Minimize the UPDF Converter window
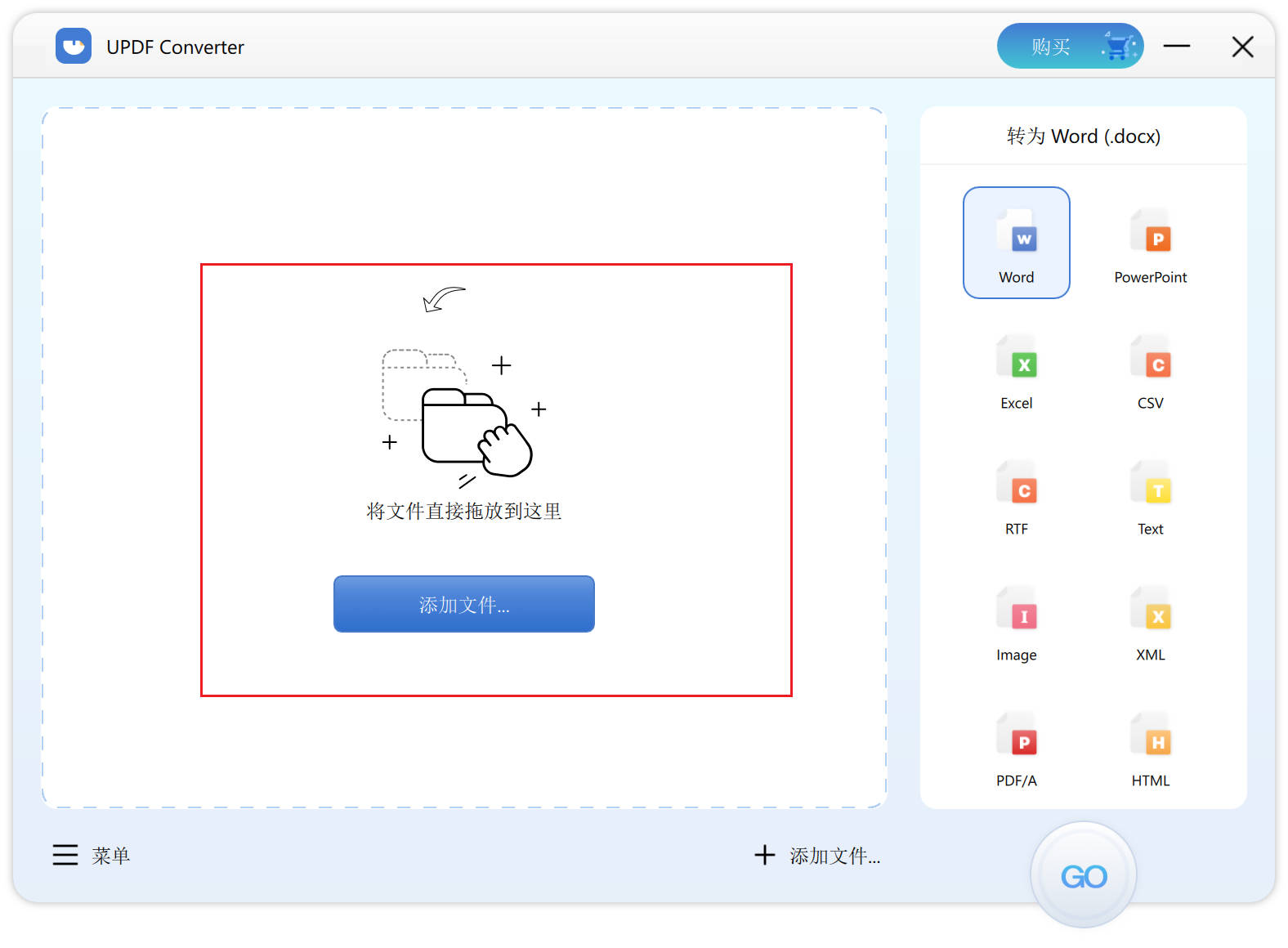 (1177, 47)
